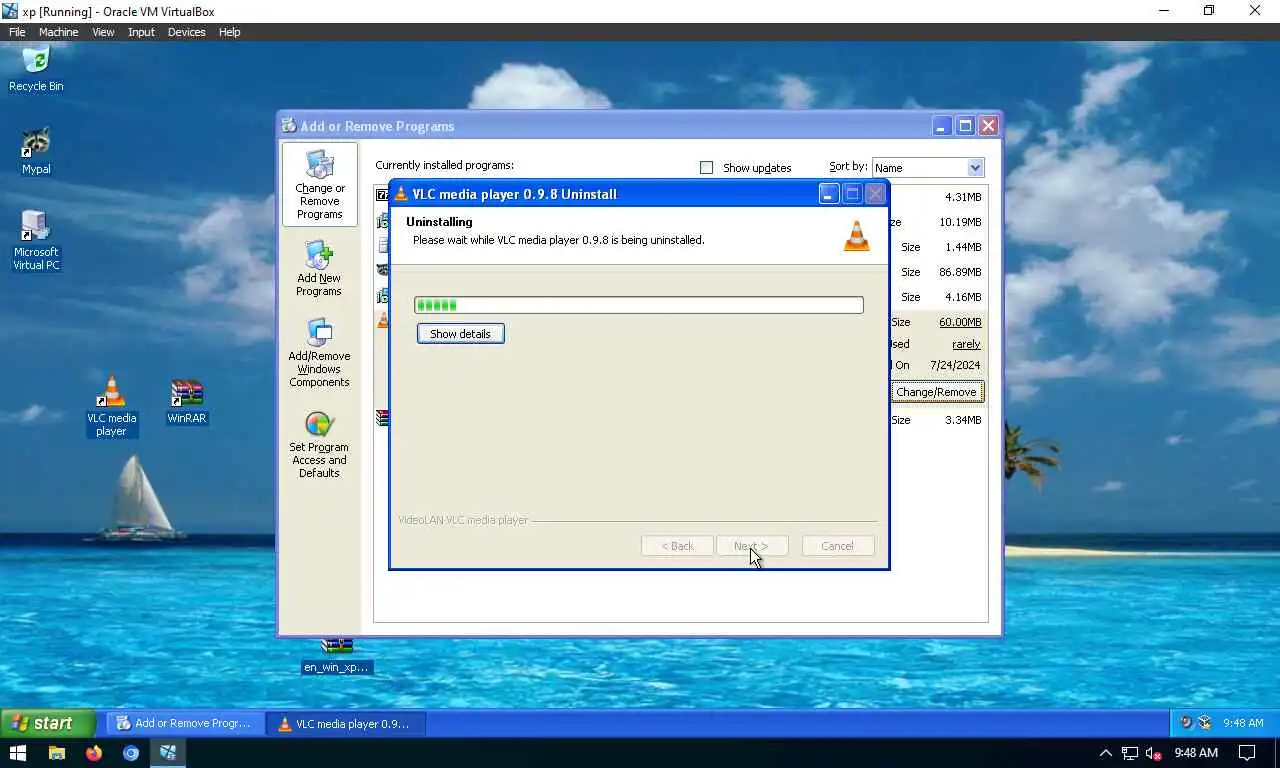
Task: Open the Sort by Name dropdown
Action: tap(928, 167)
